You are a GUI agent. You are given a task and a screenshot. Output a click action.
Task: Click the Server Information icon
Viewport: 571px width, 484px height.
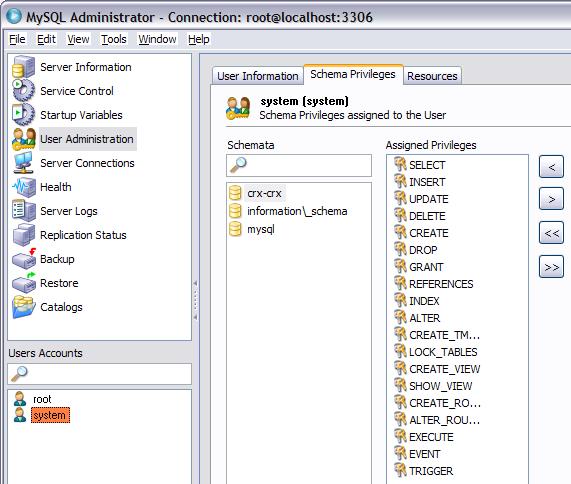pyautogui.click(x=24, y=67)
